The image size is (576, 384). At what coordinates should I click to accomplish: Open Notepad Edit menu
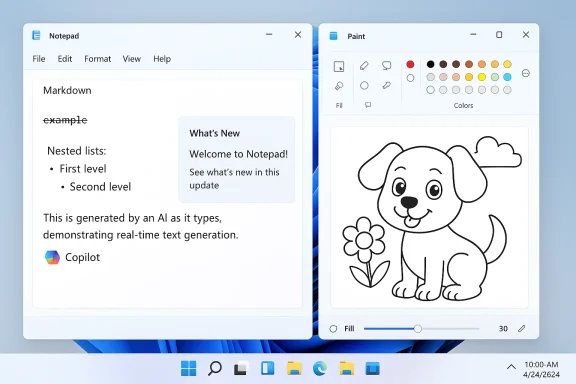point(65,59)
